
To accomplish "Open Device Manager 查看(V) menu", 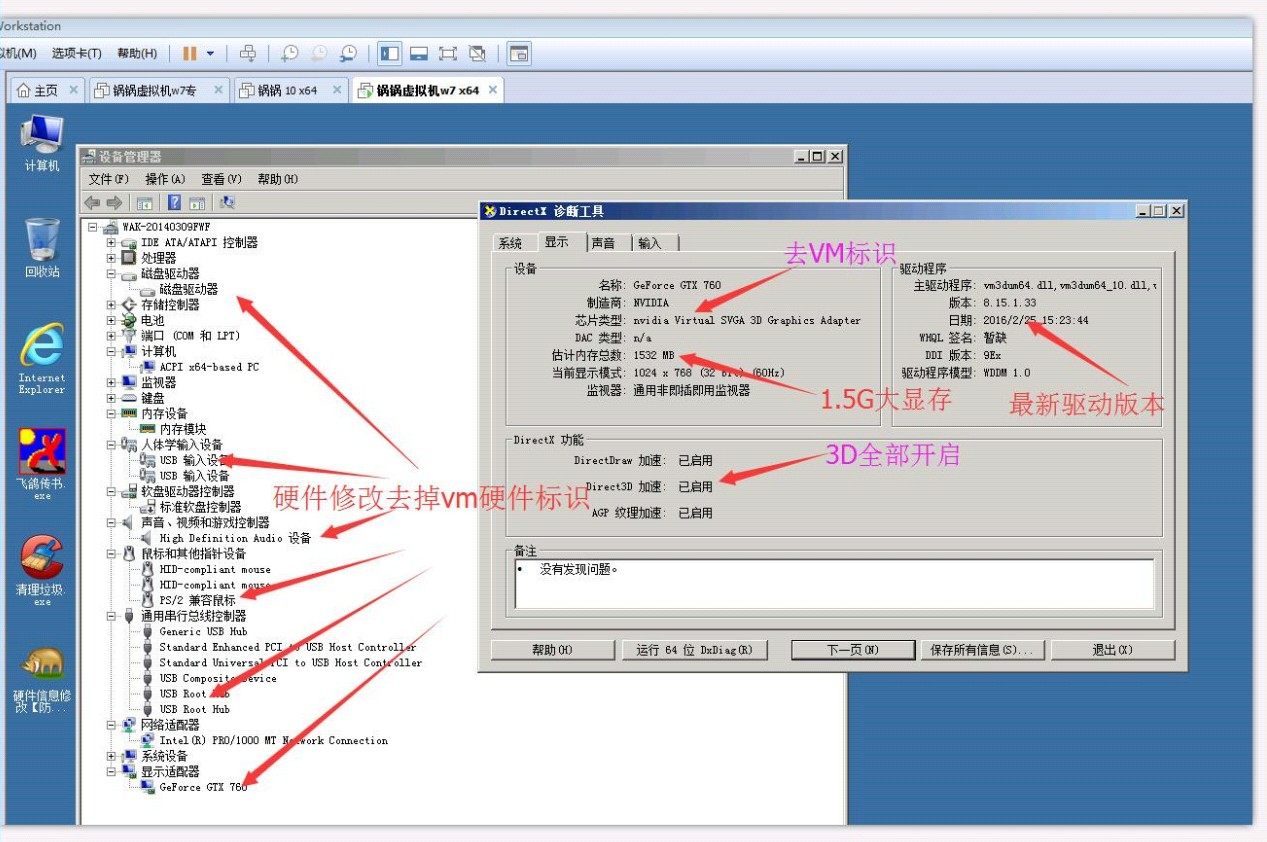I will point(221,179).
